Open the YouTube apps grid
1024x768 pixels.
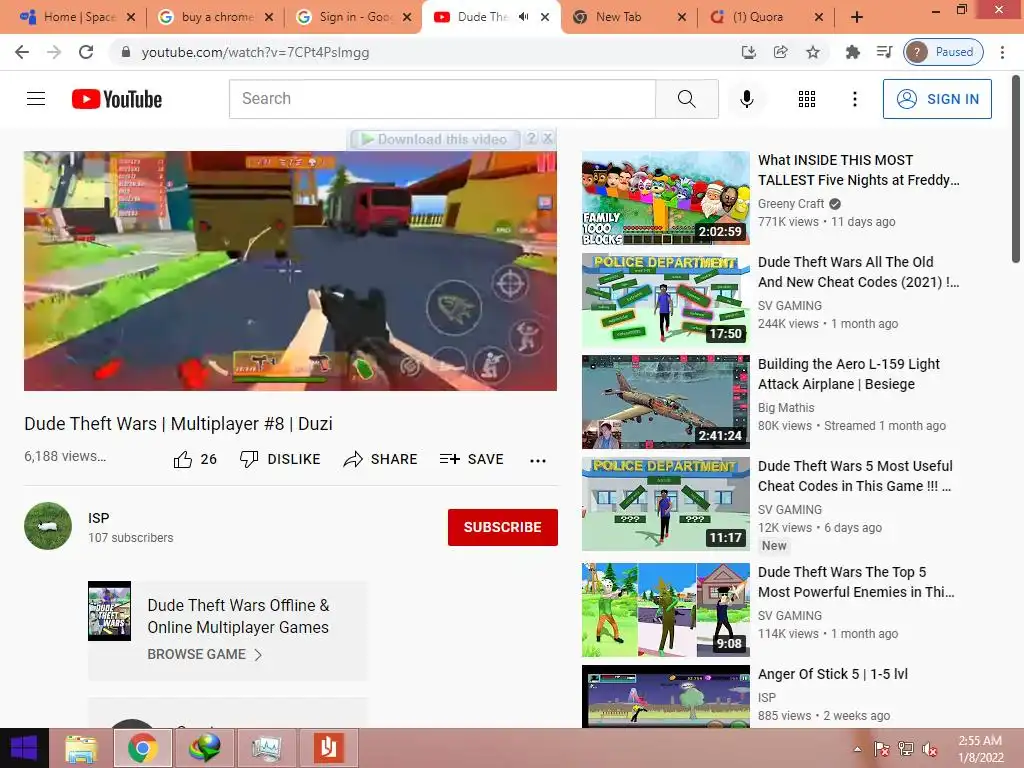pos(807,99)
